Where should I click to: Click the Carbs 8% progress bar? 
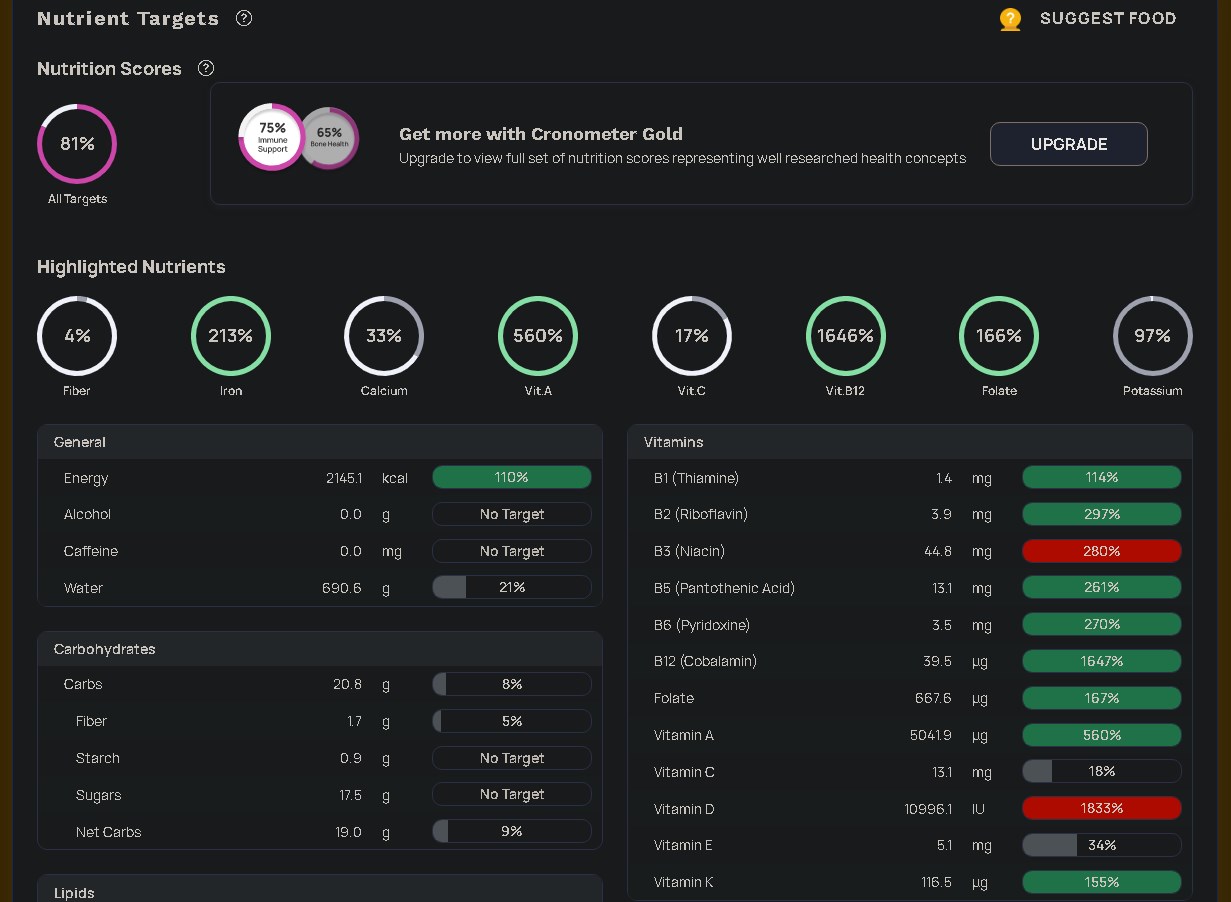click(x=512, y=684)
